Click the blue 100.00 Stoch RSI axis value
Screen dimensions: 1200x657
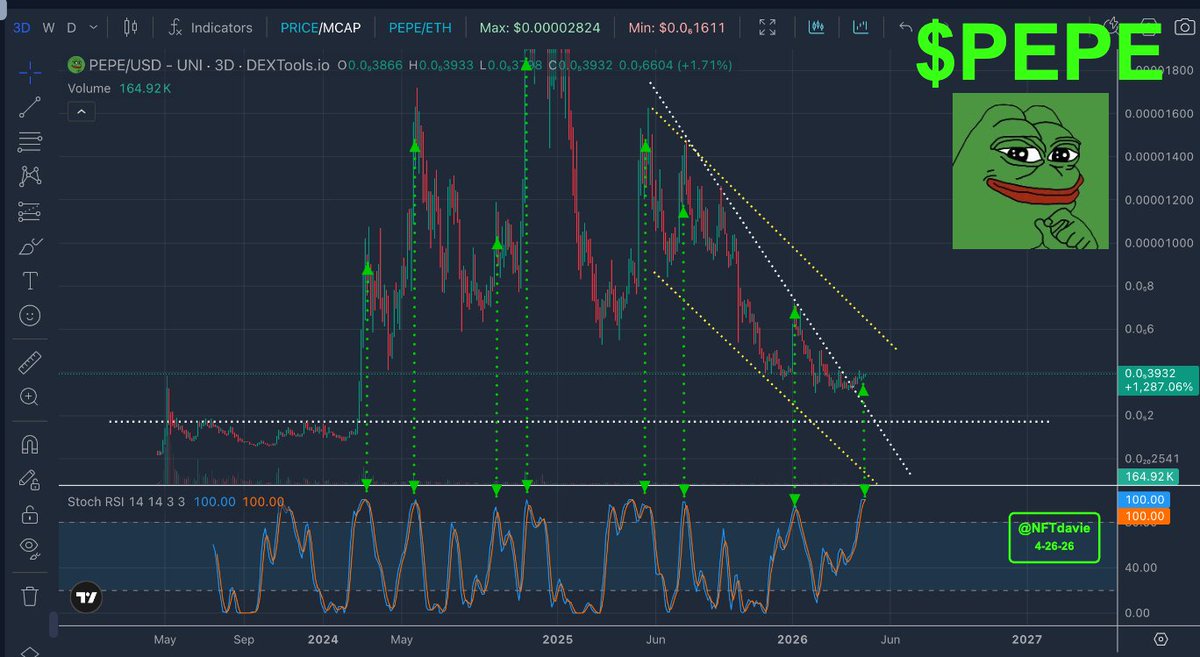(1142, 499)
